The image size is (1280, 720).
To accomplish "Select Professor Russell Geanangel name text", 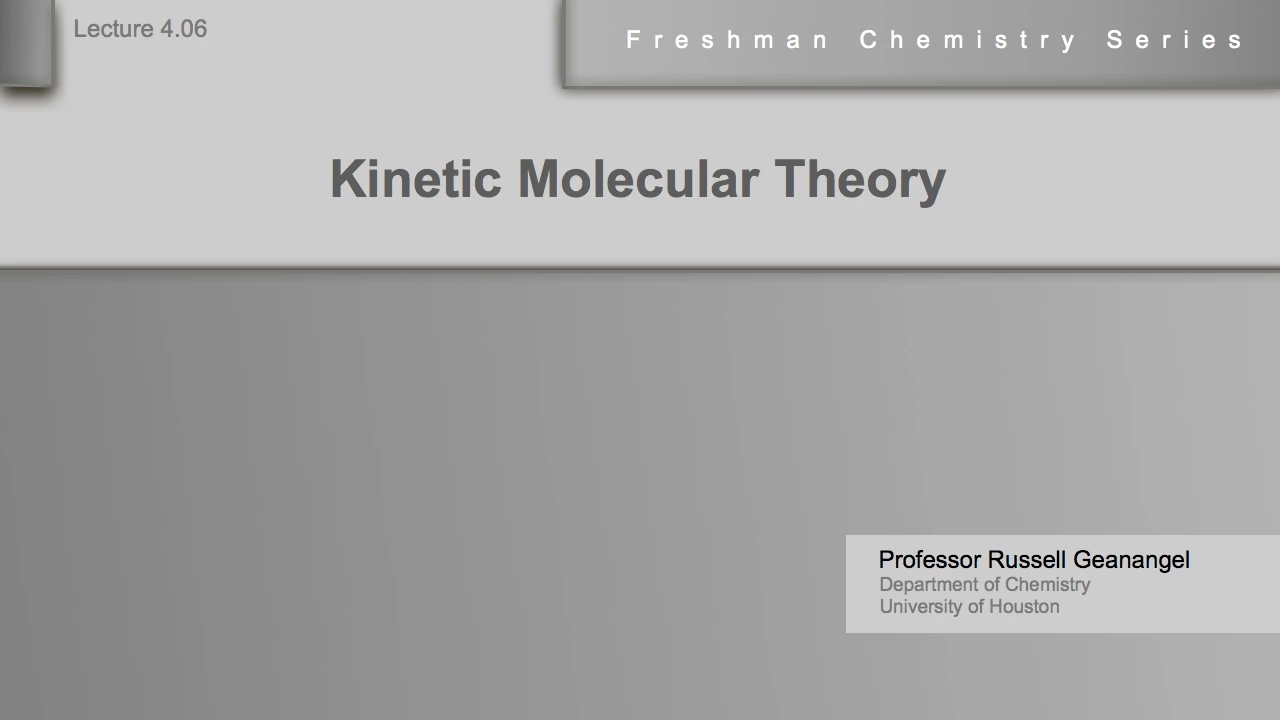I will (1034, 560).
